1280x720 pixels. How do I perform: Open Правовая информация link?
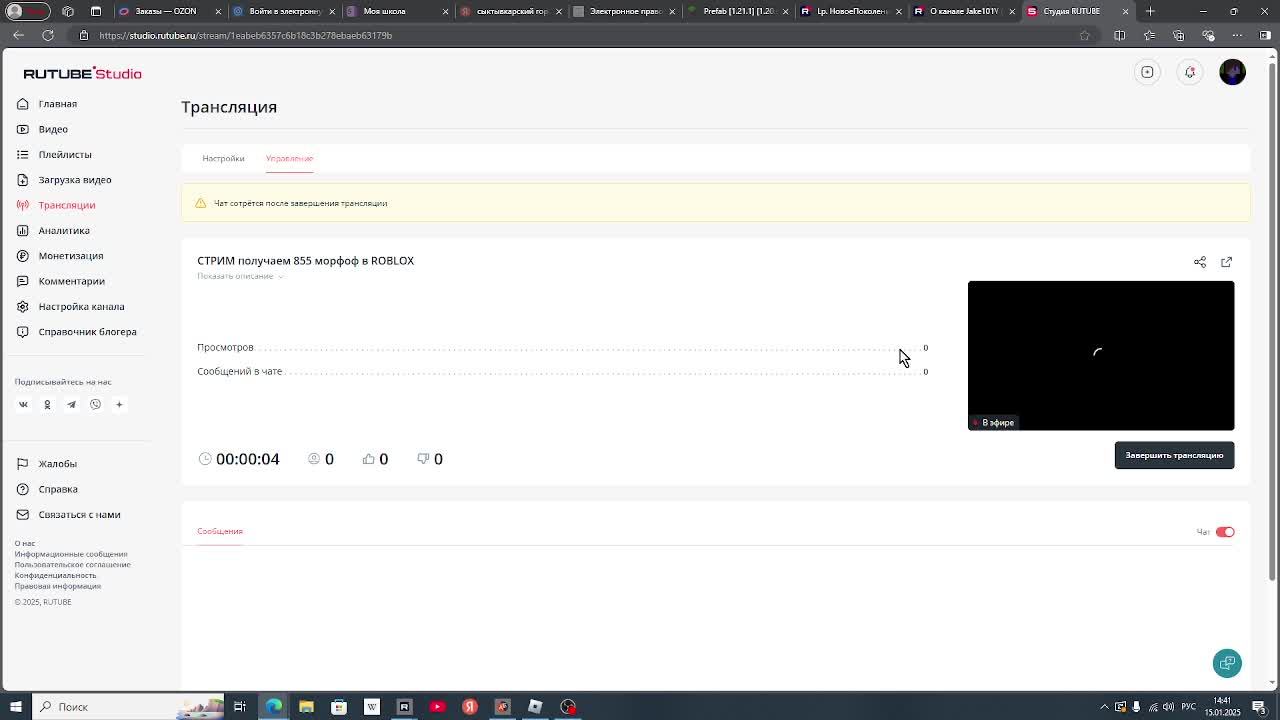(57, 586)
